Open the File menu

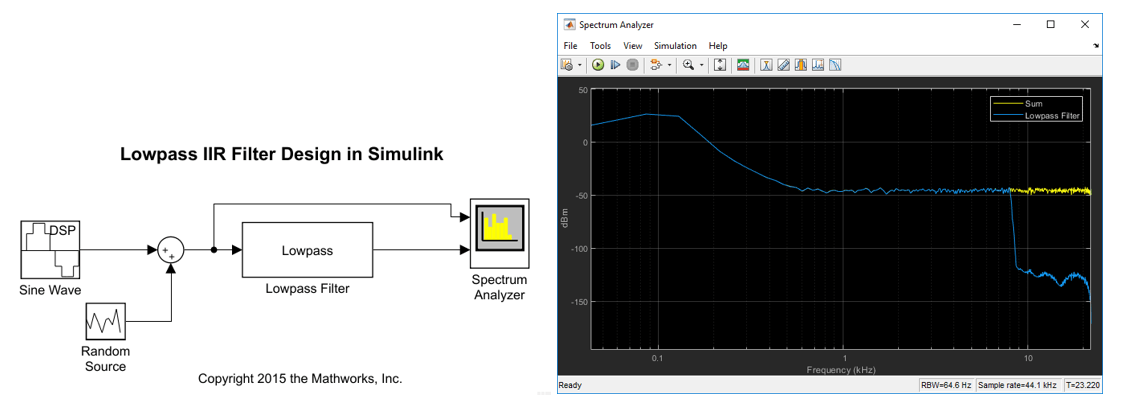coord(571,45)
